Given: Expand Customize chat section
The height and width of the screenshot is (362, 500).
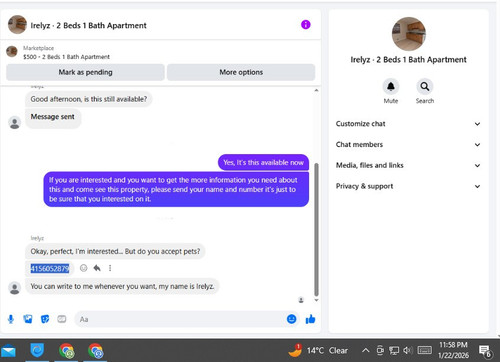Looking at the screenshot, I should tap(408, 124).
